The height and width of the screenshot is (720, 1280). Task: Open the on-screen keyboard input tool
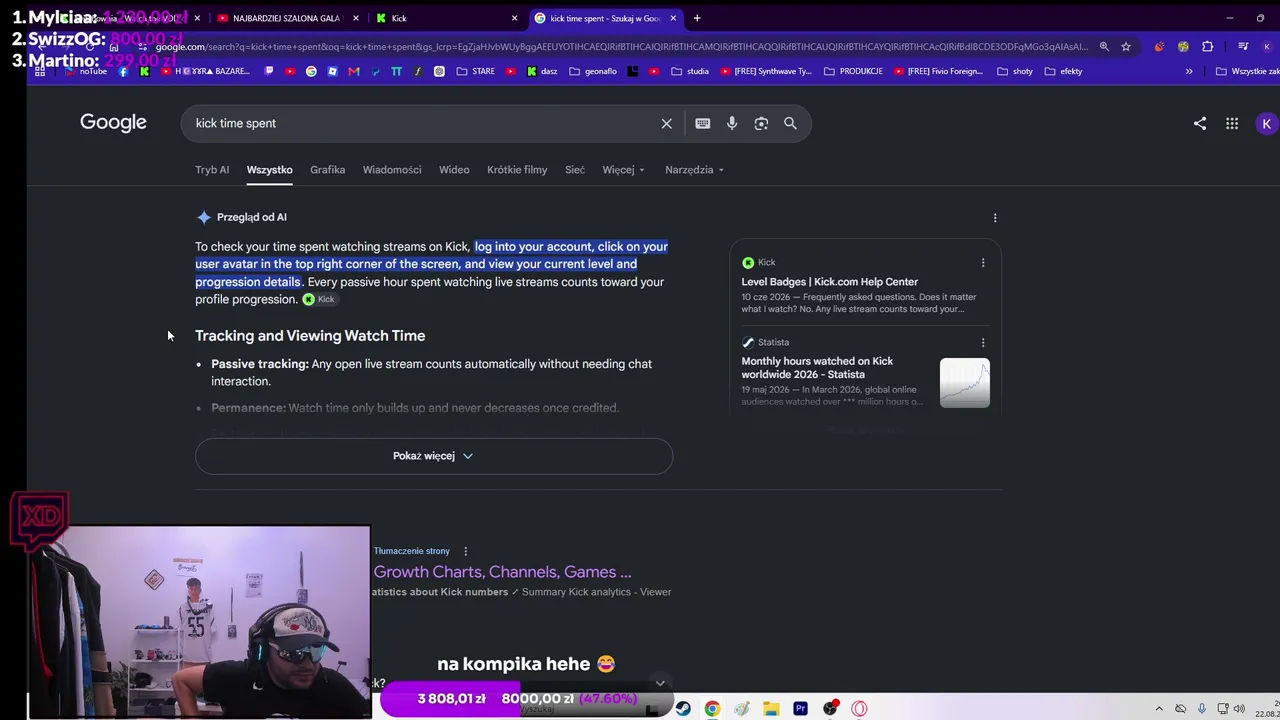(x=703, y=123)
